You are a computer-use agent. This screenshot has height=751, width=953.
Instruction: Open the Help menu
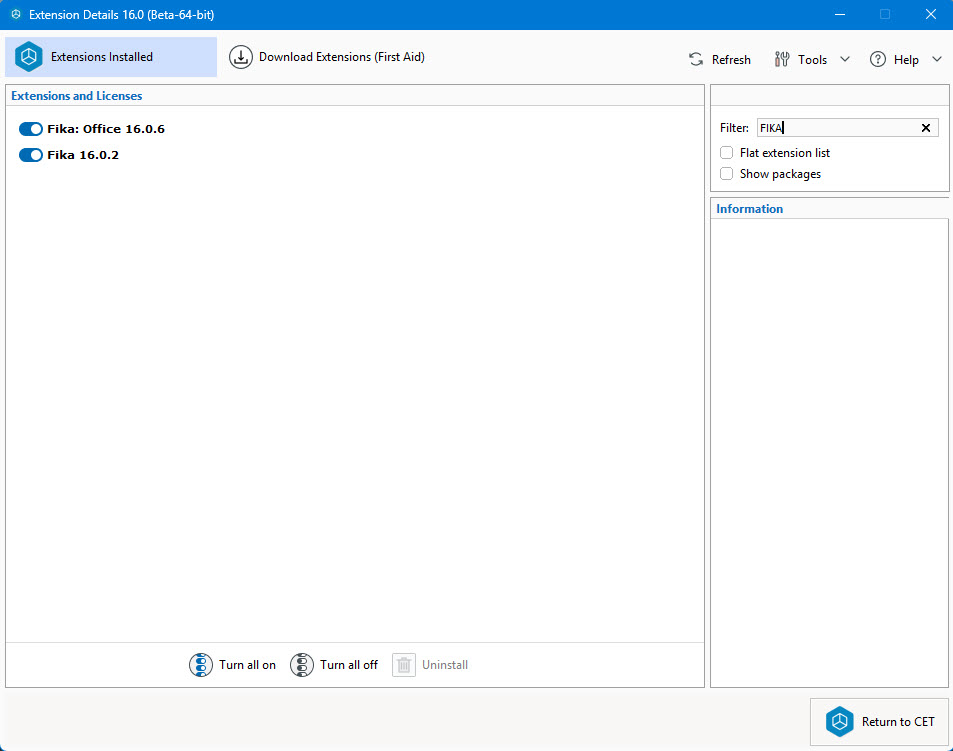pyautogui.click(x=906, y=60)
